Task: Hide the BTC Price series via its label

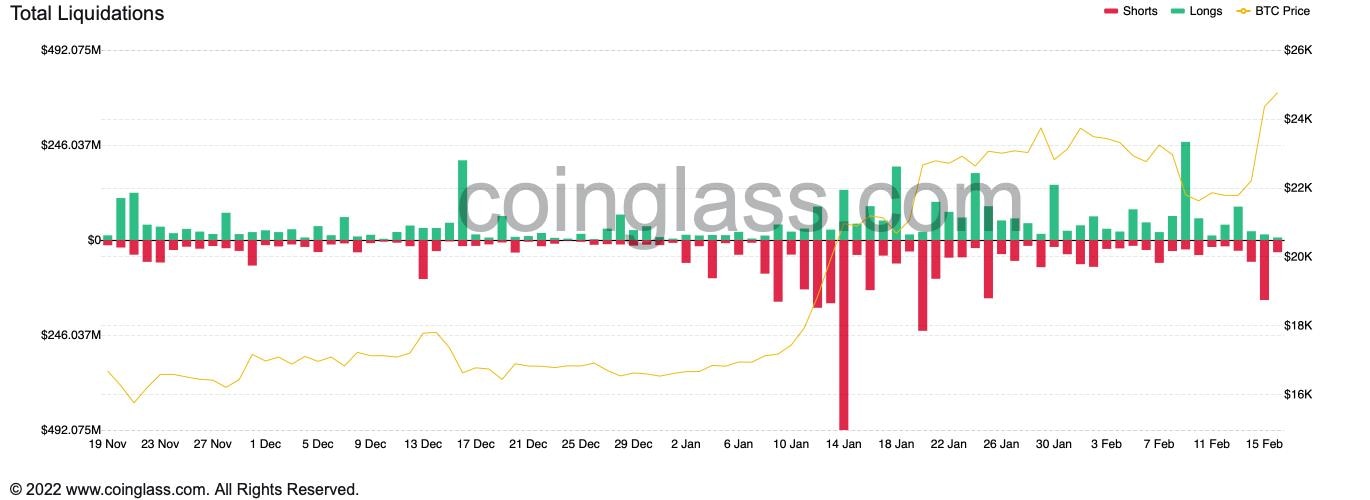Action: pyautogui.click(x=1284, y=12)
